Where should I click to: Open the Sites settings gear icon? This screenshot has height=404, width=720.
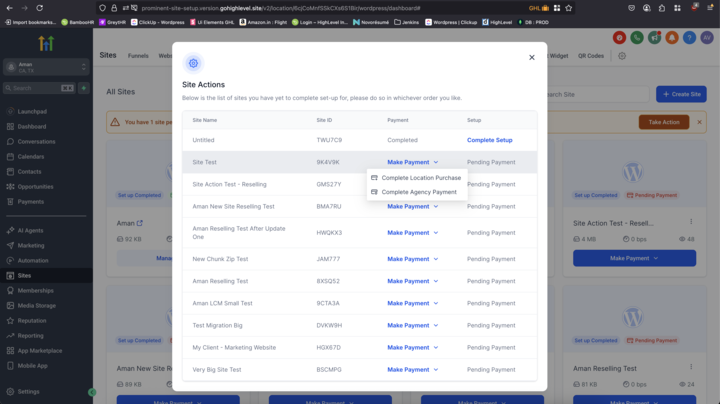pos(622,56)
